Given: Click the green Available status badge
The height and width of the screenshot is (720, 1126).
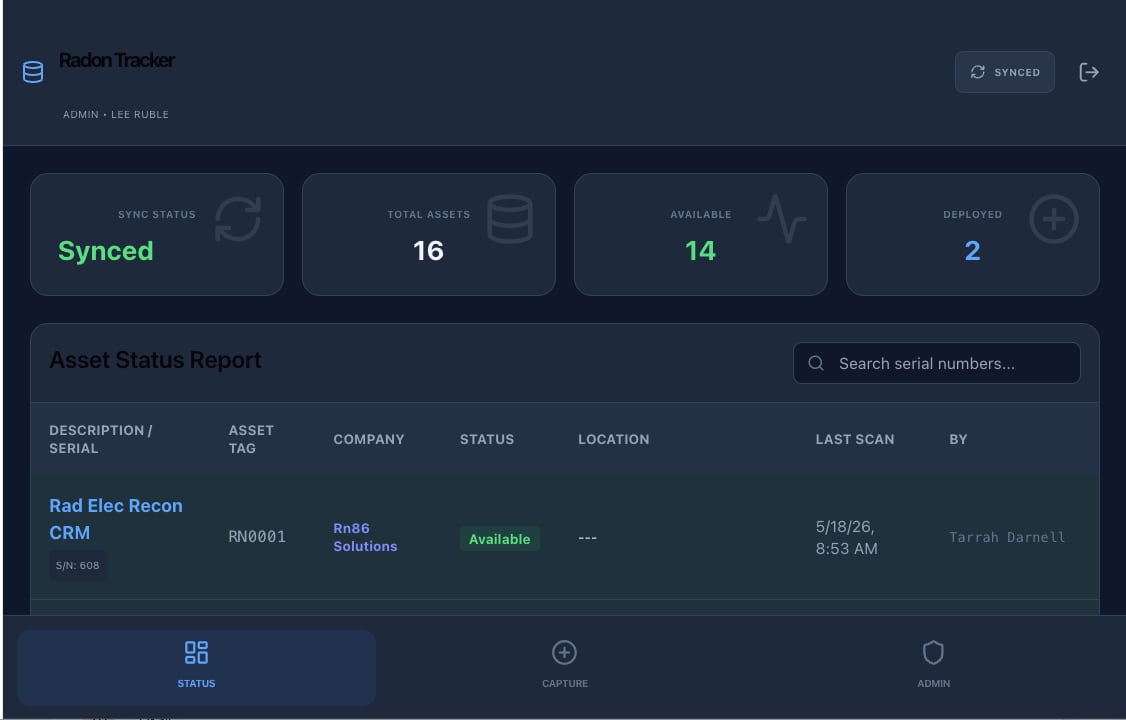Looking at the screenshot, I should point(500,538).
